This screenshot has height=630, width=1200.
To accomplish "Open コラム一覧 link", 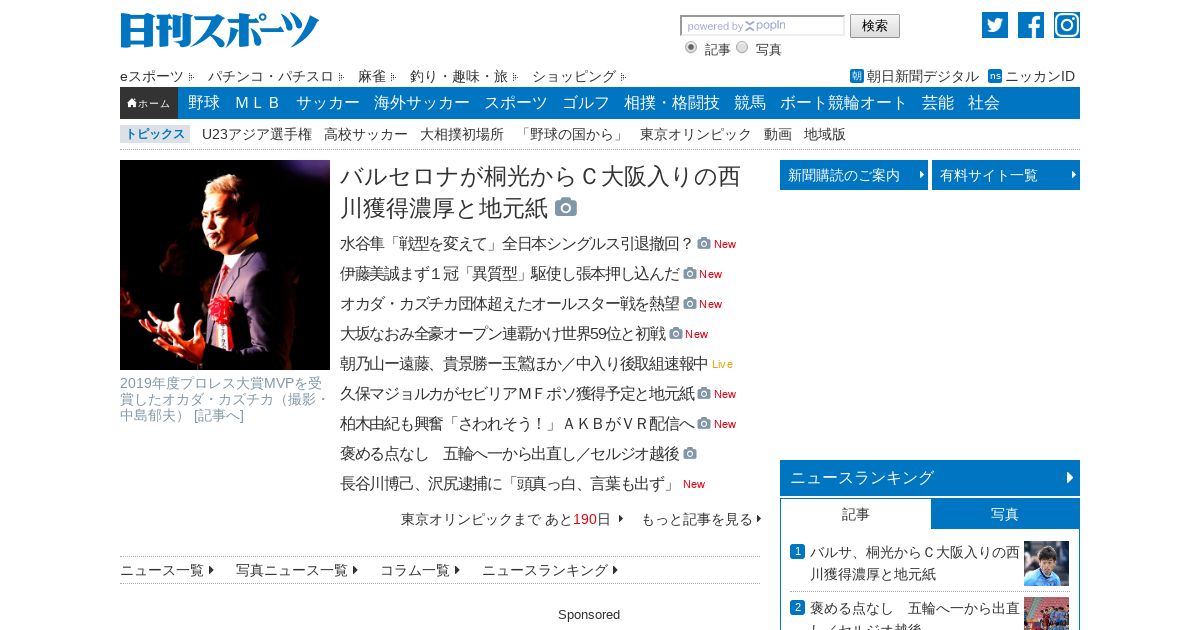I will 420,570.
